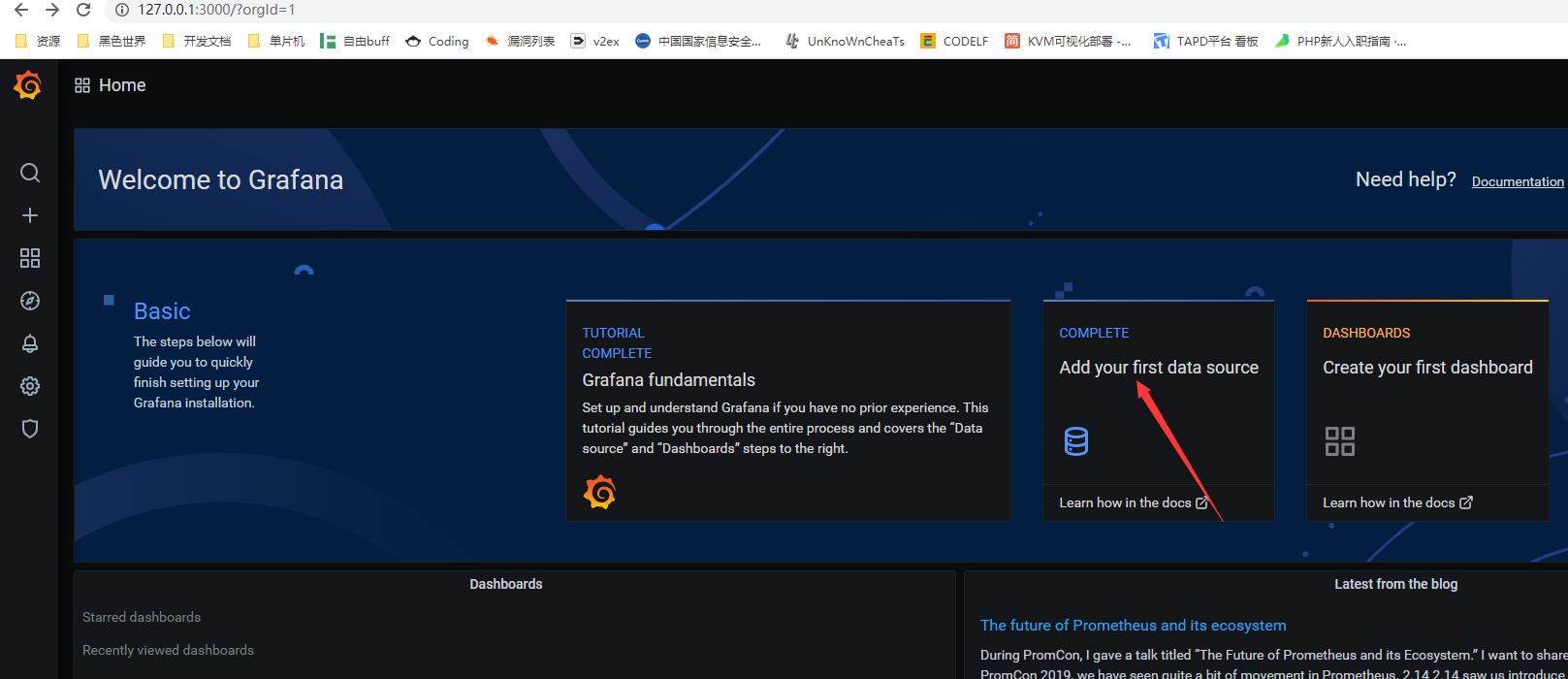
Task: Click the Grafana logo in the sidebar
Action: (28, 85)
